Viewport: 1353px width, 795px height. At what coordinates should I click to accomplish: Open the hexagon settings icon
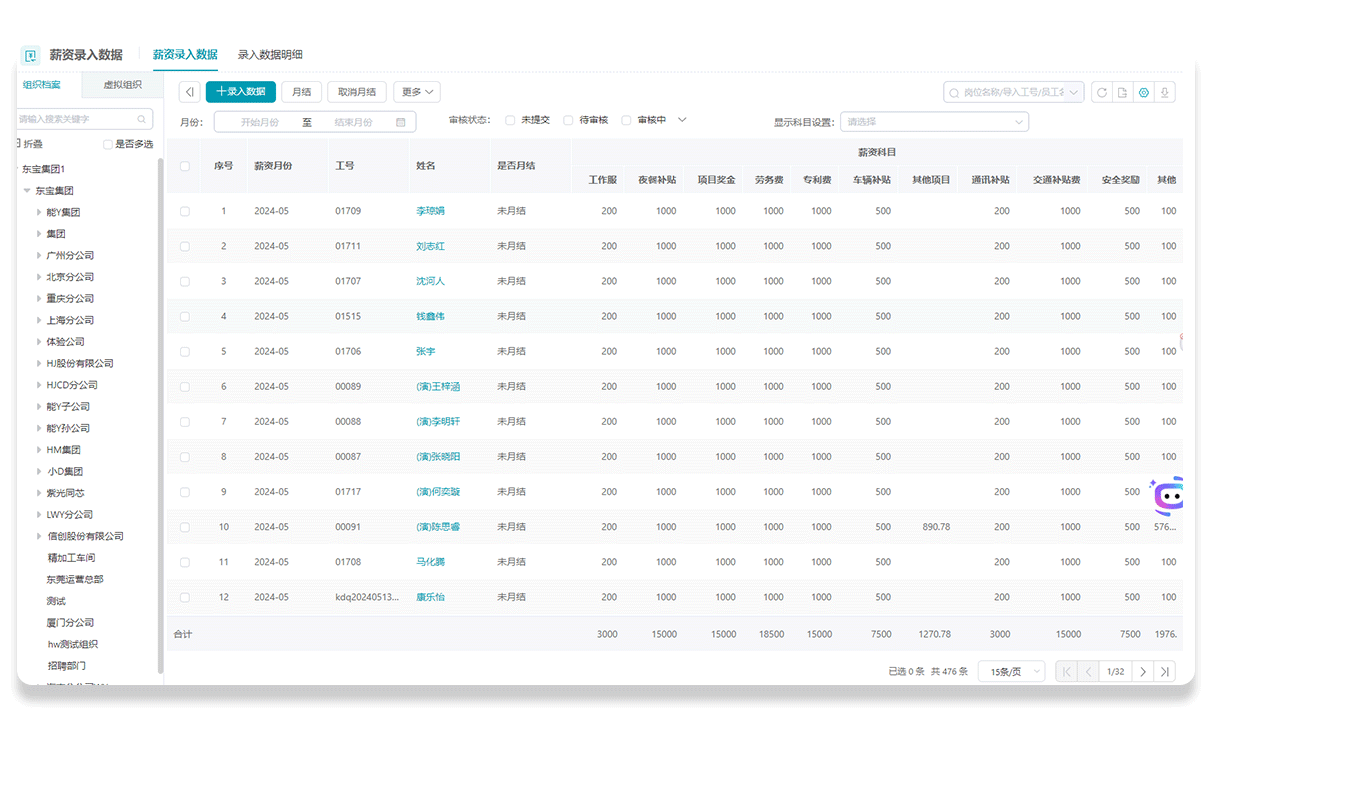1144,92
